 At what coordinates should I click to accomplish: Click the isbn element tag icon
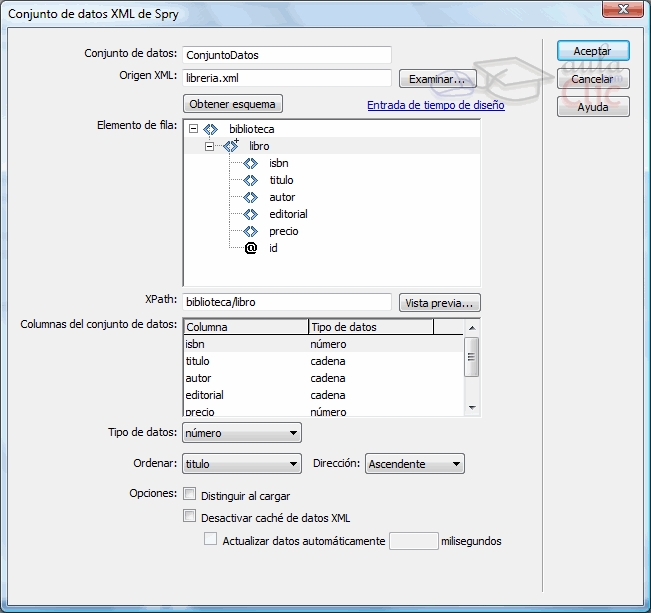(251, 163)
